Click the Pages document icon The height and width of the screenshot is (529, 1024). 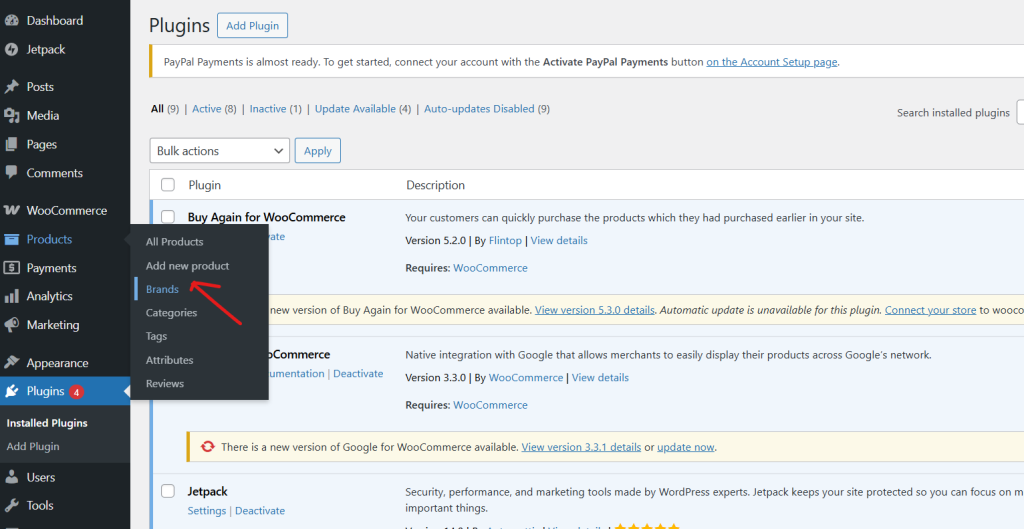pyautogui.click(x=11, y=144)
